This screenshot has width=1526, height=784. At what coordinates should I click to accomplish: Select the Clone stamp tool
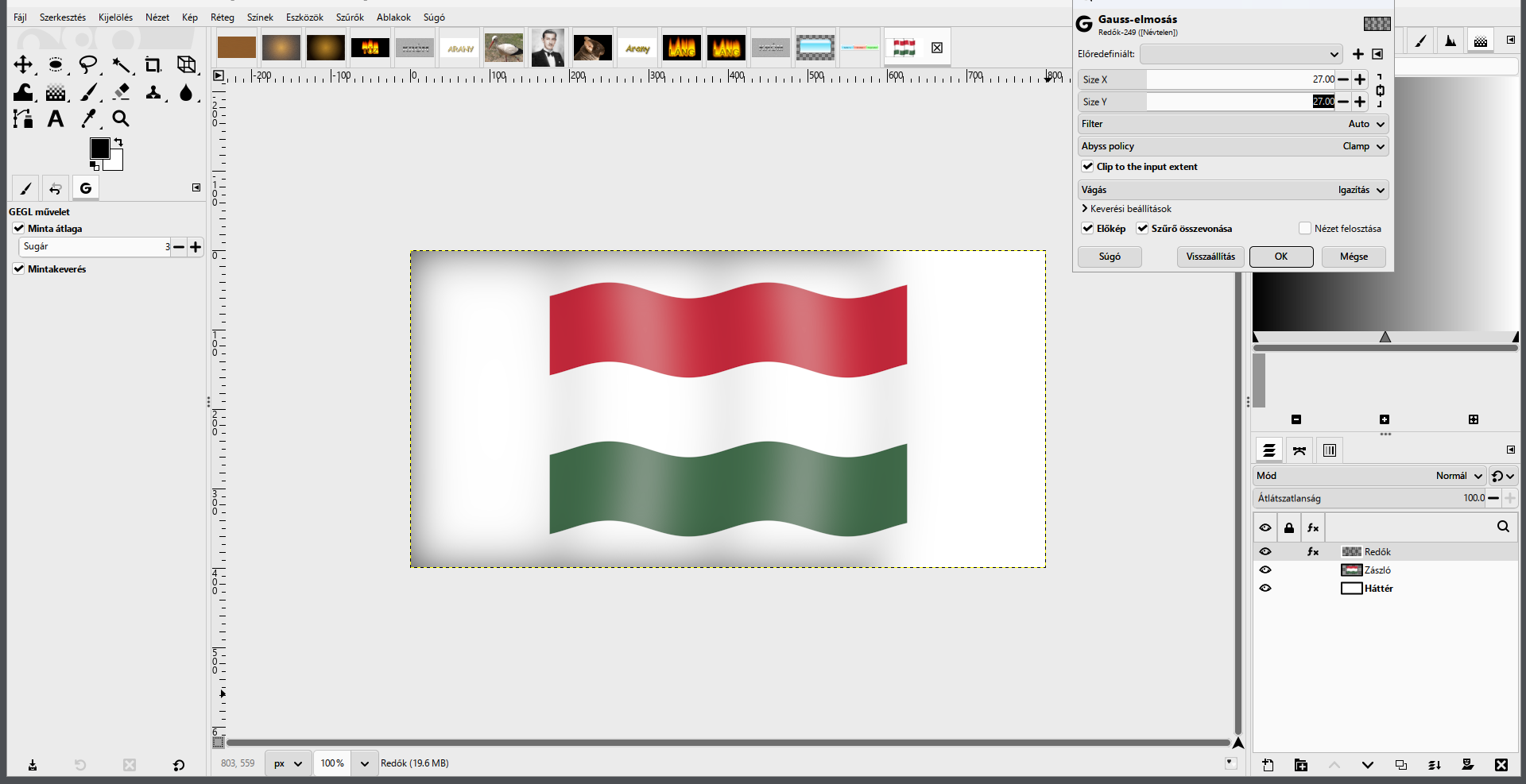(x=153, y=92)
